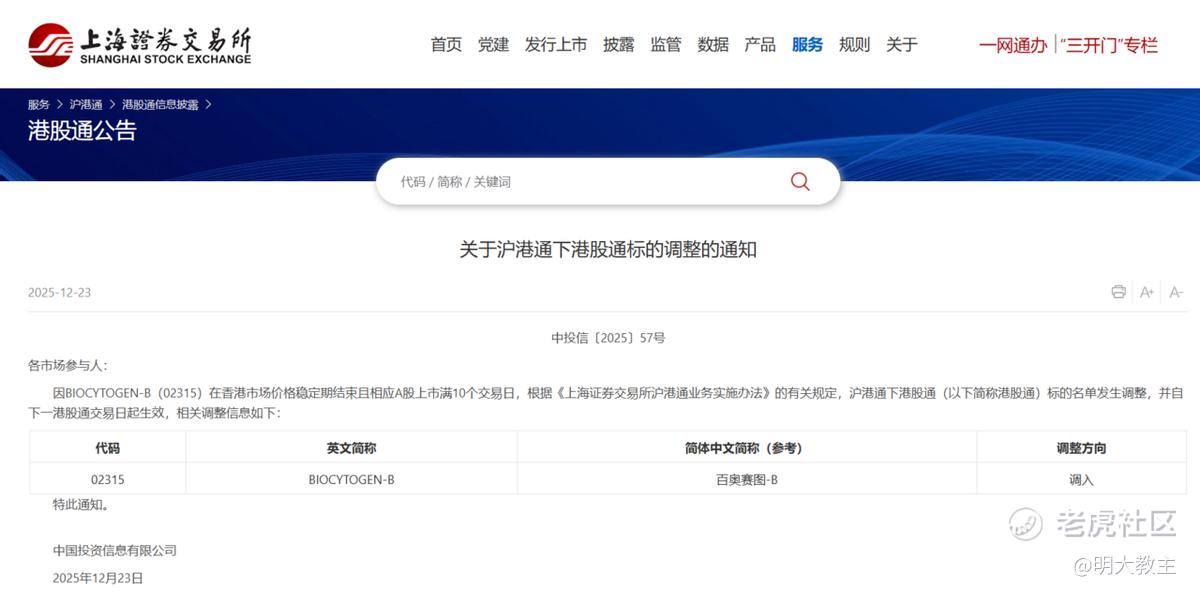Click the 沪港通 breadcrumb link
Viewport: 1200px width, 593px height.
(x=86, y=104)
